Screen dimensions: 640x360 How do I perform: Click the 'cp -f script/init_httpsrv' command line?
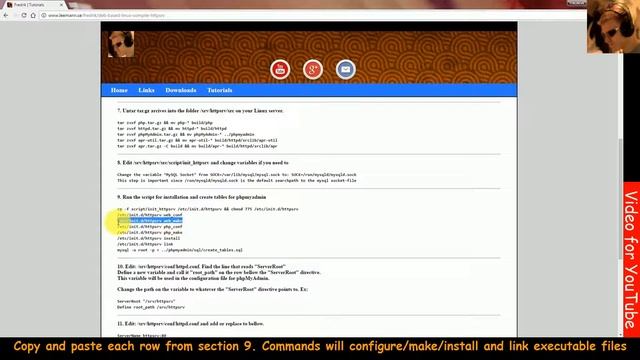(x=208, y=209)
